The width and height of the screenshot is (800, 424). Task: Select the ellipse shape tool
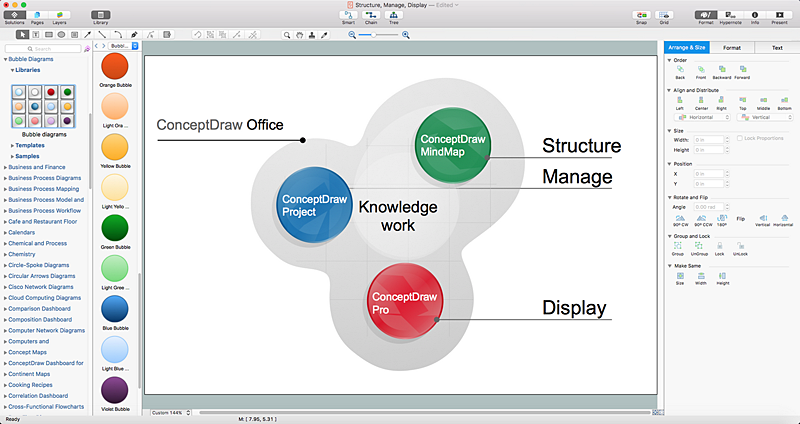[x=61, y=35]
